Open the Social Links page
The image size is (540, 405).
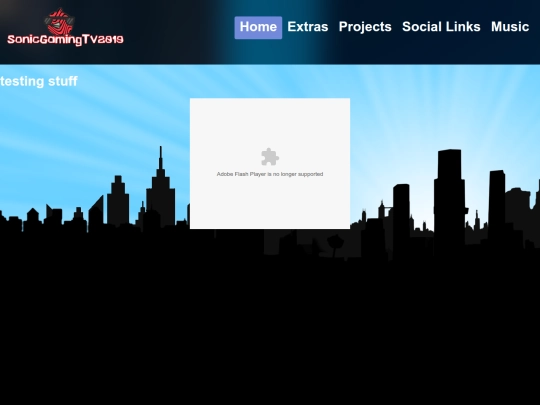click(441, 27)
